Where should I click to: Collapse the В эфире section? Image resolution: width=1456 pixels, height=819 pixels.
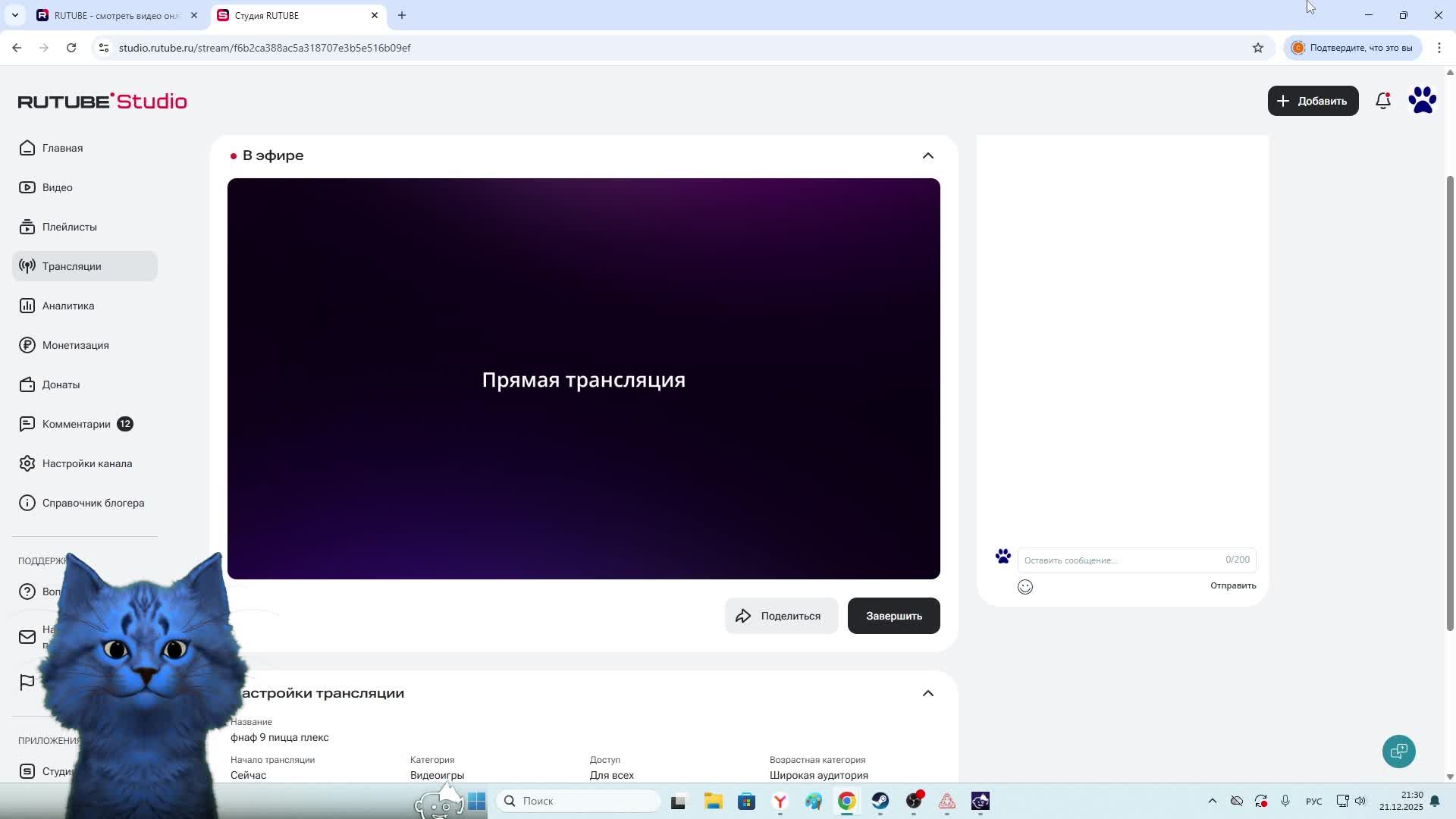[927, 155]
